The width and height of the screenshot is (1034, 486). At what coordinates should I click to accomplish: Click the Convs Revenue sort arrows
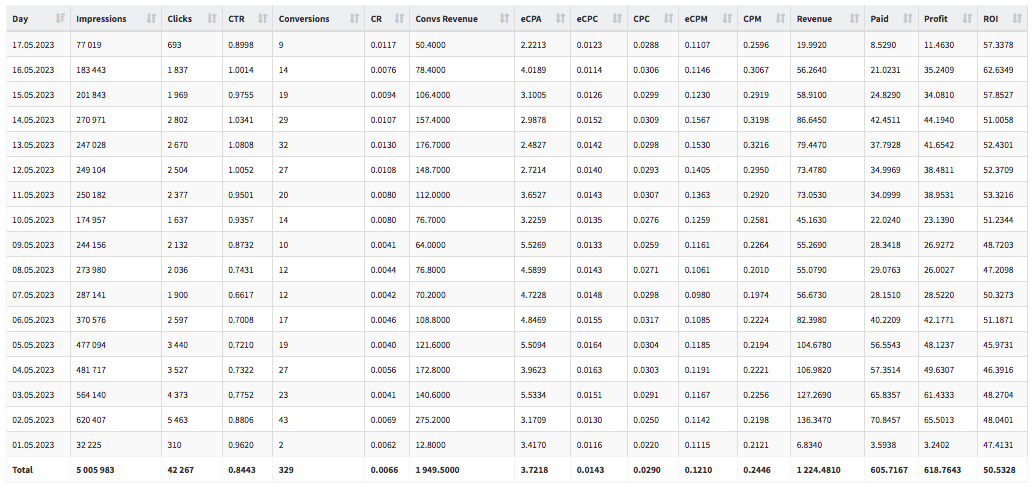[504, 19]
